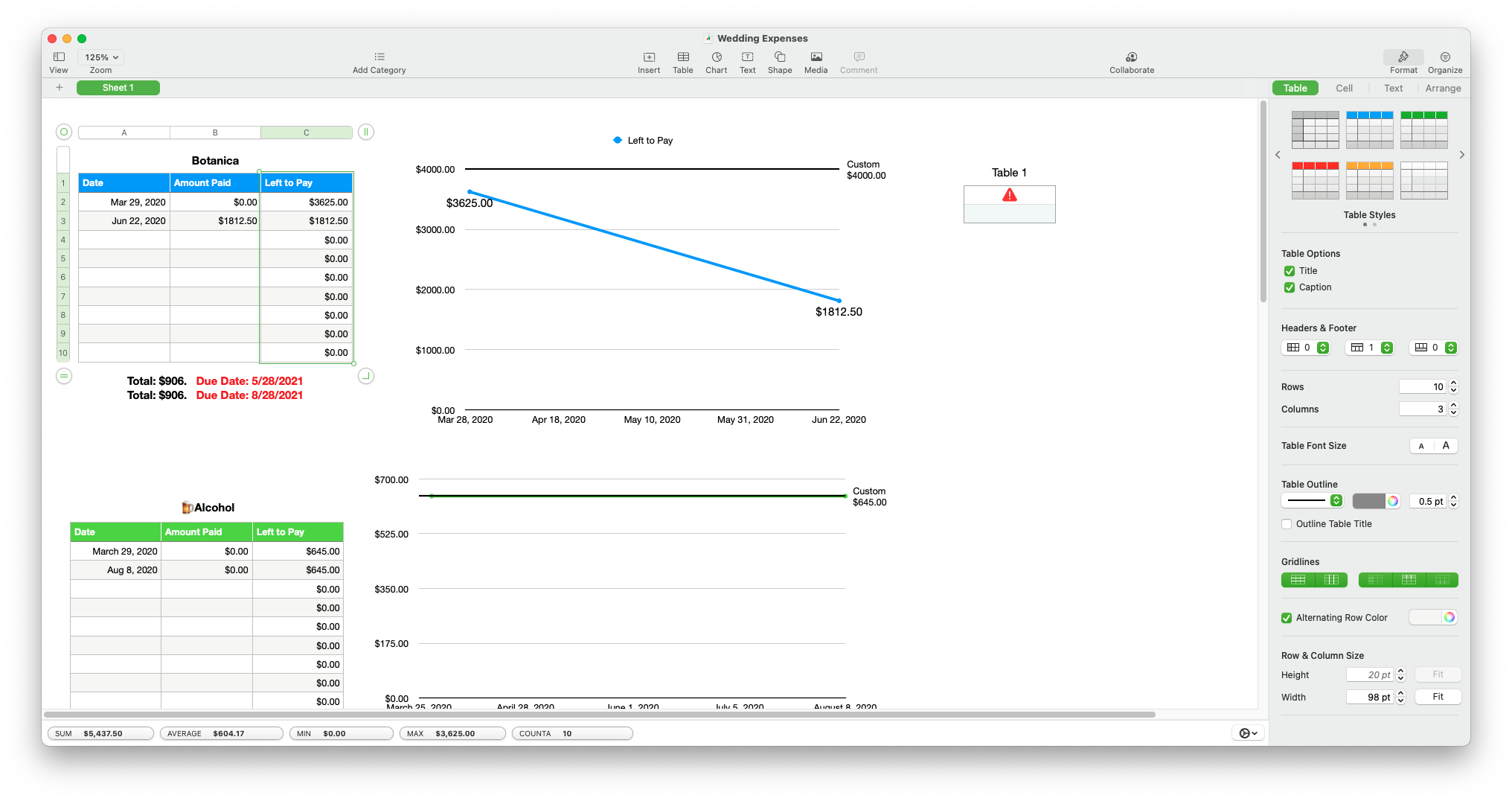Toggle header column gridlines button
Image resolution: width=1512 pixels, height=801 pixels.
point(1375,580)
